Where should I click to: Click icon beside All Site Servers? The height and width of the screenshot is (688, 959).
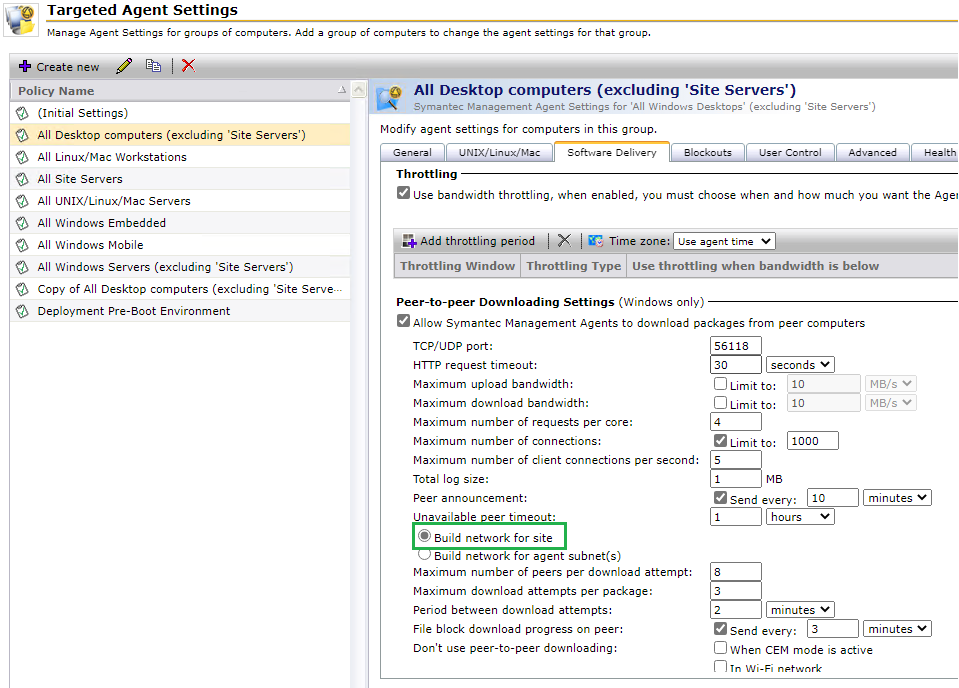(x=23, y=179)
